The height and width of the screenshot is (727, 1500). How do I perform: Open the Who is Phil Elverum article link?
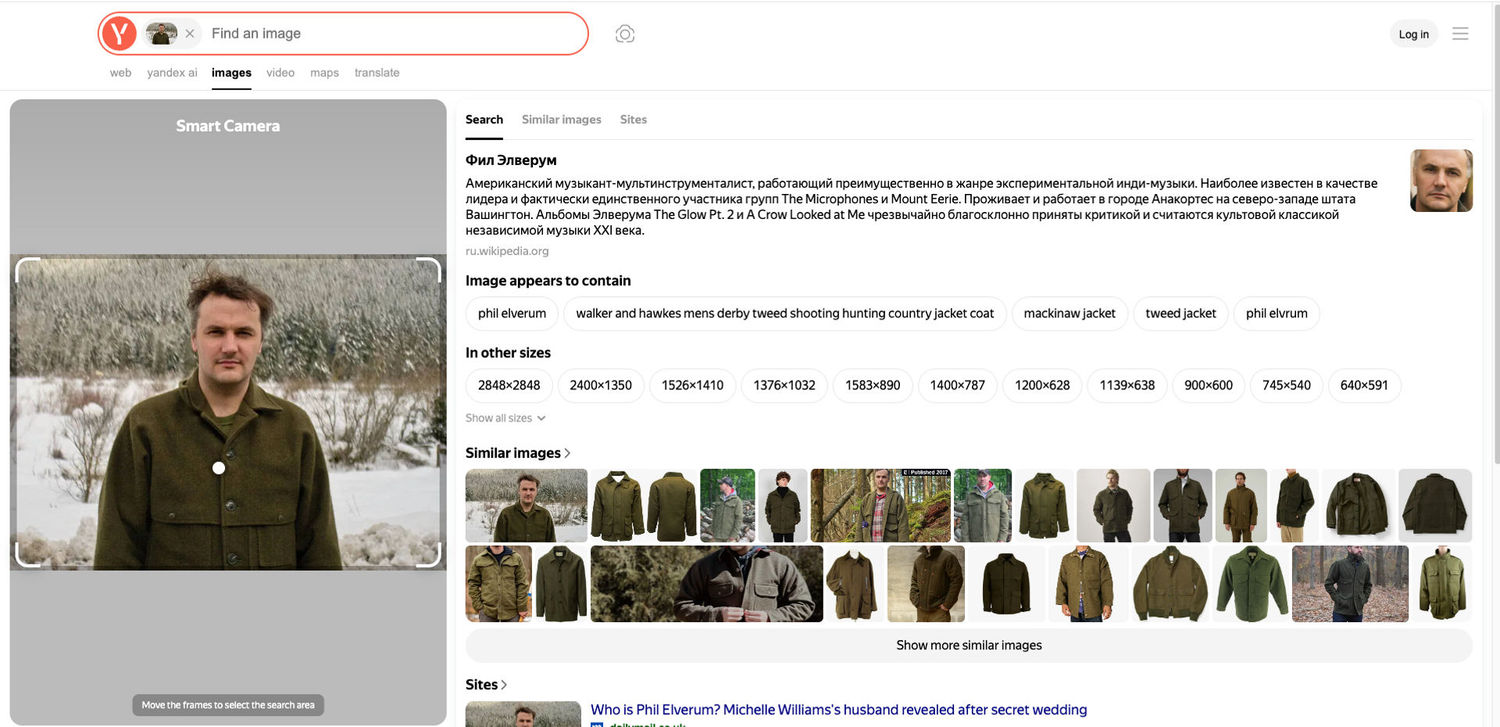839,710
